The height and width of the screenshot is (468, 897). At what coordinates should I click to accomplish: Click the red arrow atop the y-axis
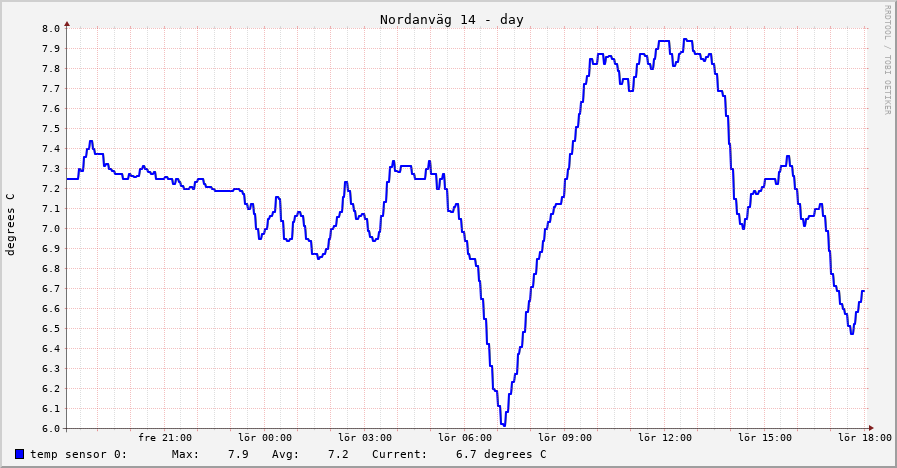[67, 23]
